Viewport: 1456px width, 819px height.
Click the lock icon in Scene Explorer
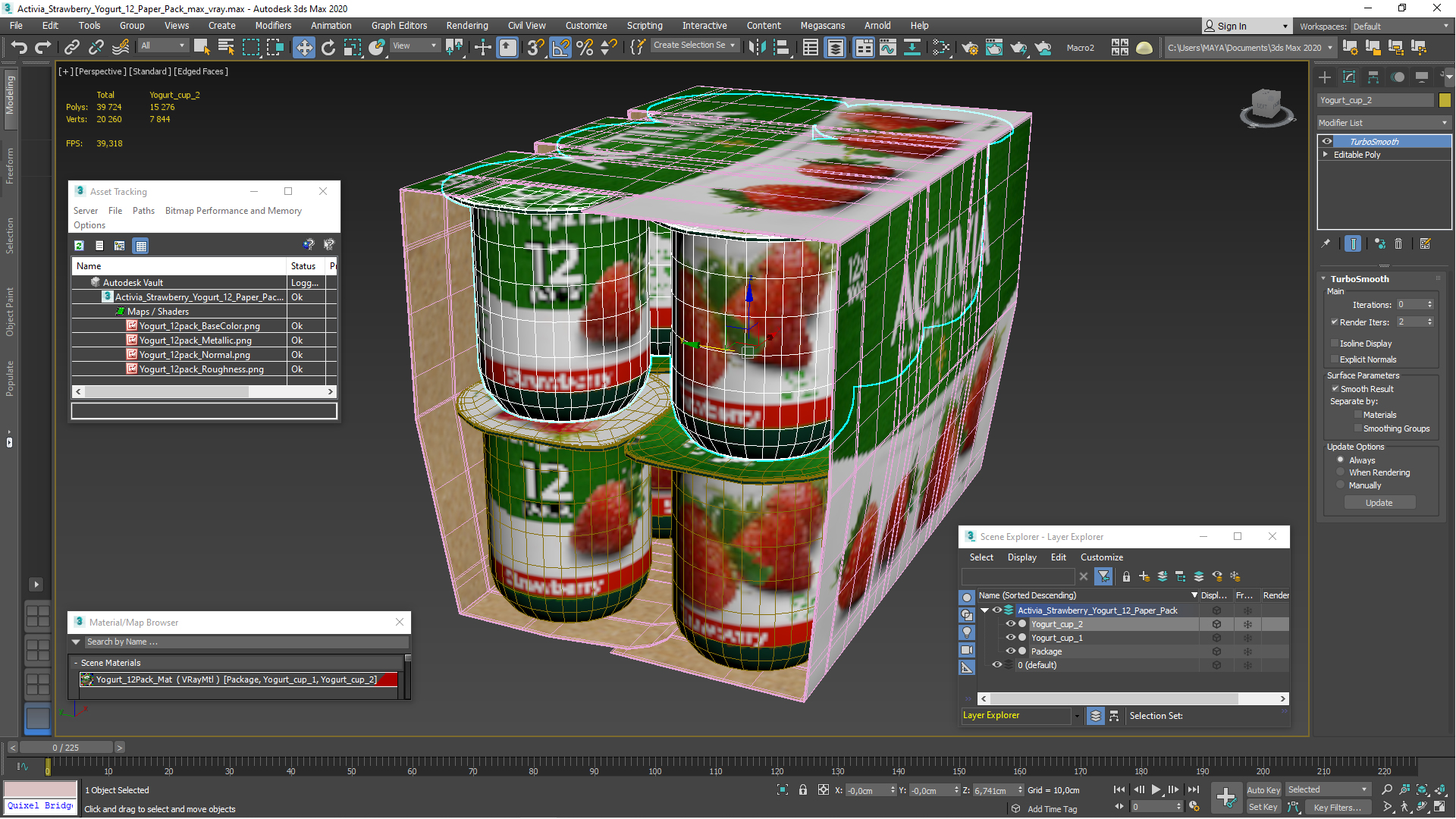tap(1126, 576)
